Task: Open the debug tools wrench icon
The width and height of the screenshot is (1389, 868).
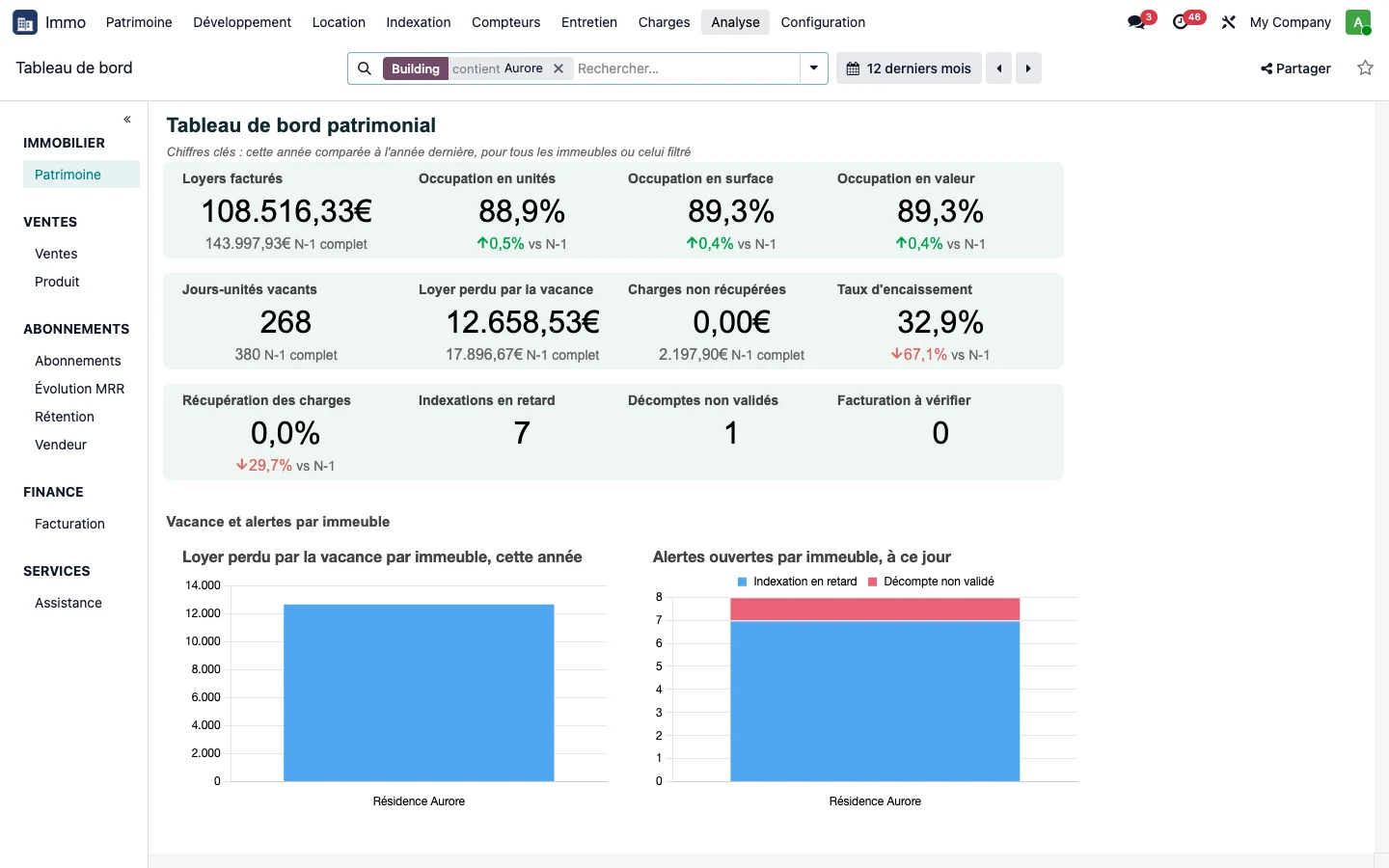Action: pos(1228,22)
